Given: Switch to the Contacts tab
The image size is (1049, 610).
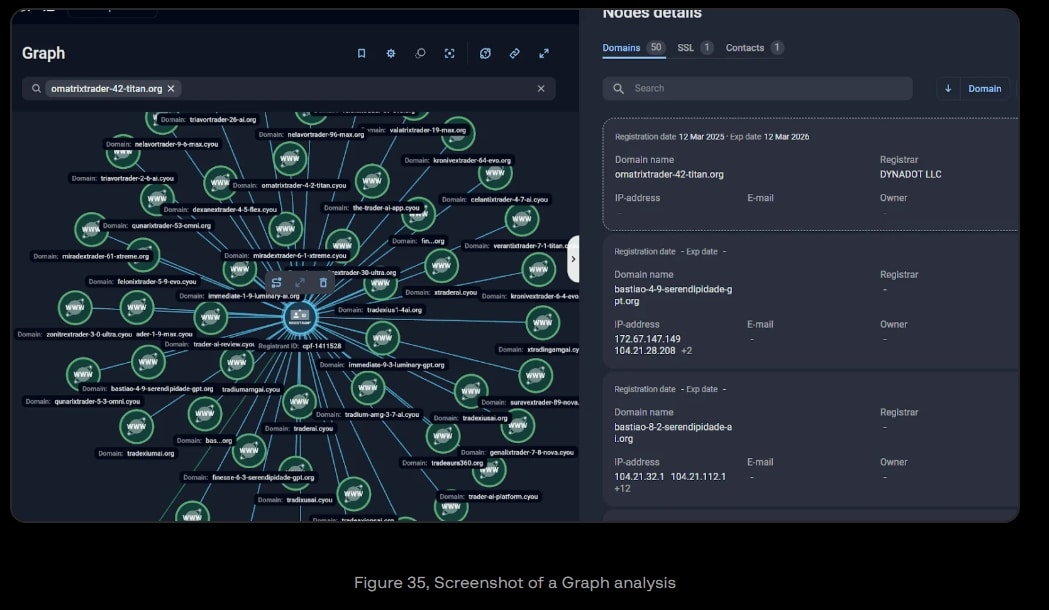Looking at the screenshot, I should pos(745,48).
